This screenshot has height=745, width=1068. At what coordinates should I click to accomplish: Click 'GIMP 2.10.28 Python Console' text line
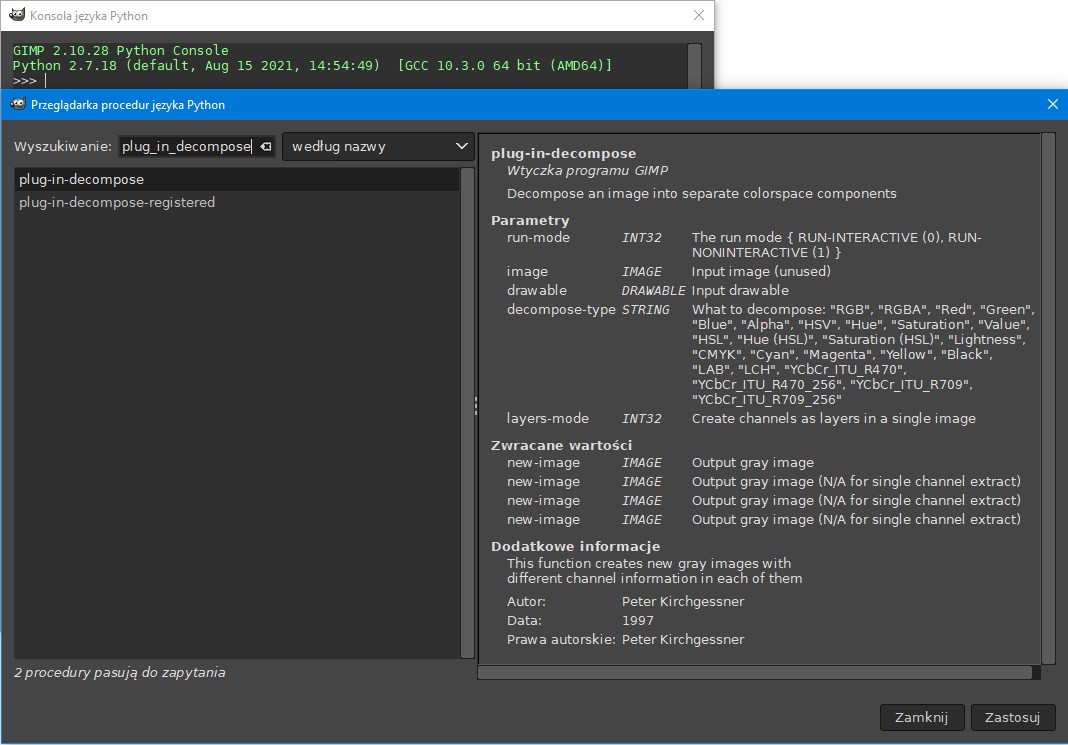(x=121, y=50)
